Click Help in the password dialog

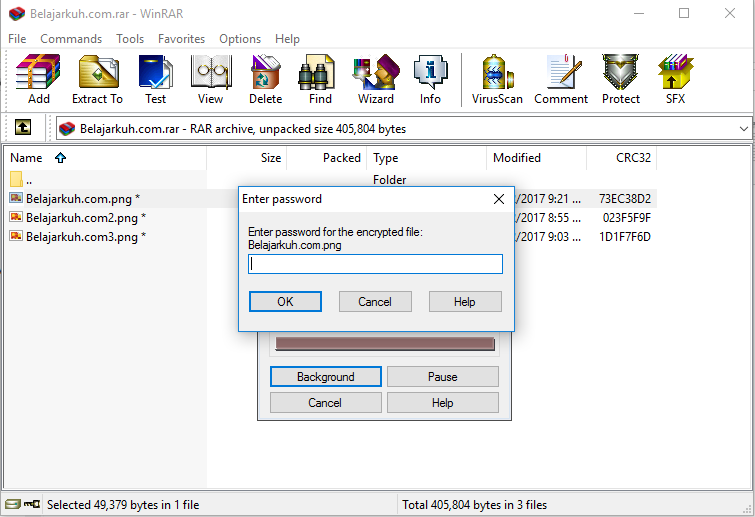[465, 301]
